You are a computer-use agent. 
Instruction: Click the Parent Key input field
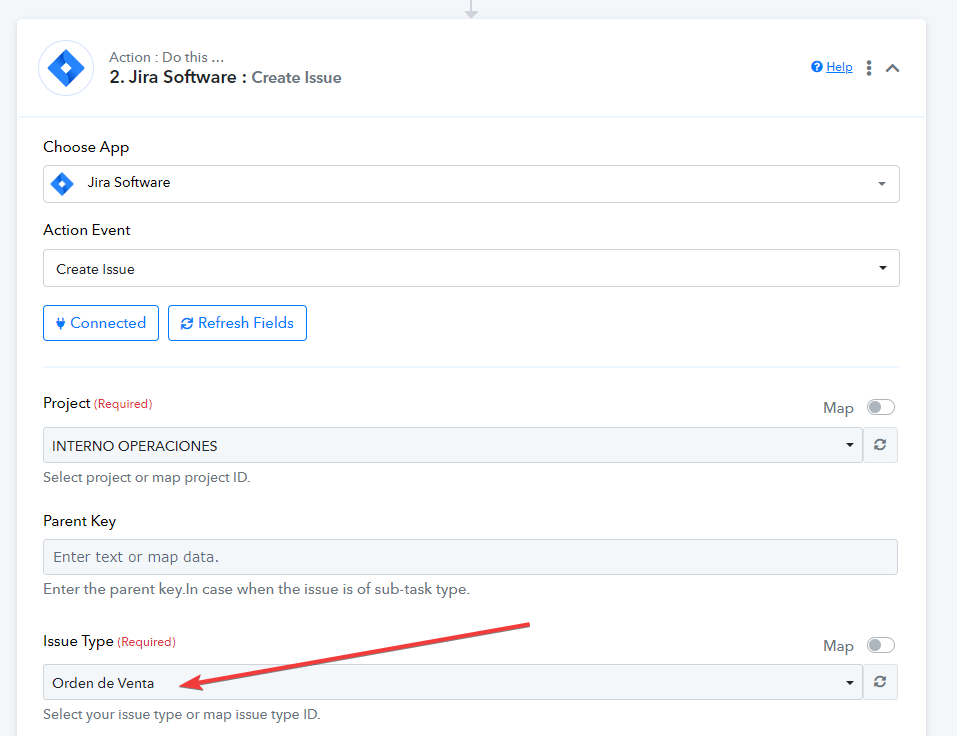pos(470,557)
